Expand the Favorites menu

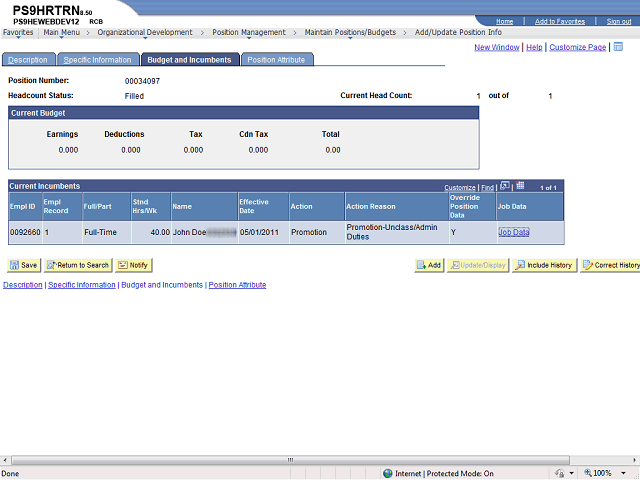pyautogui.click(x=18, y=33)
